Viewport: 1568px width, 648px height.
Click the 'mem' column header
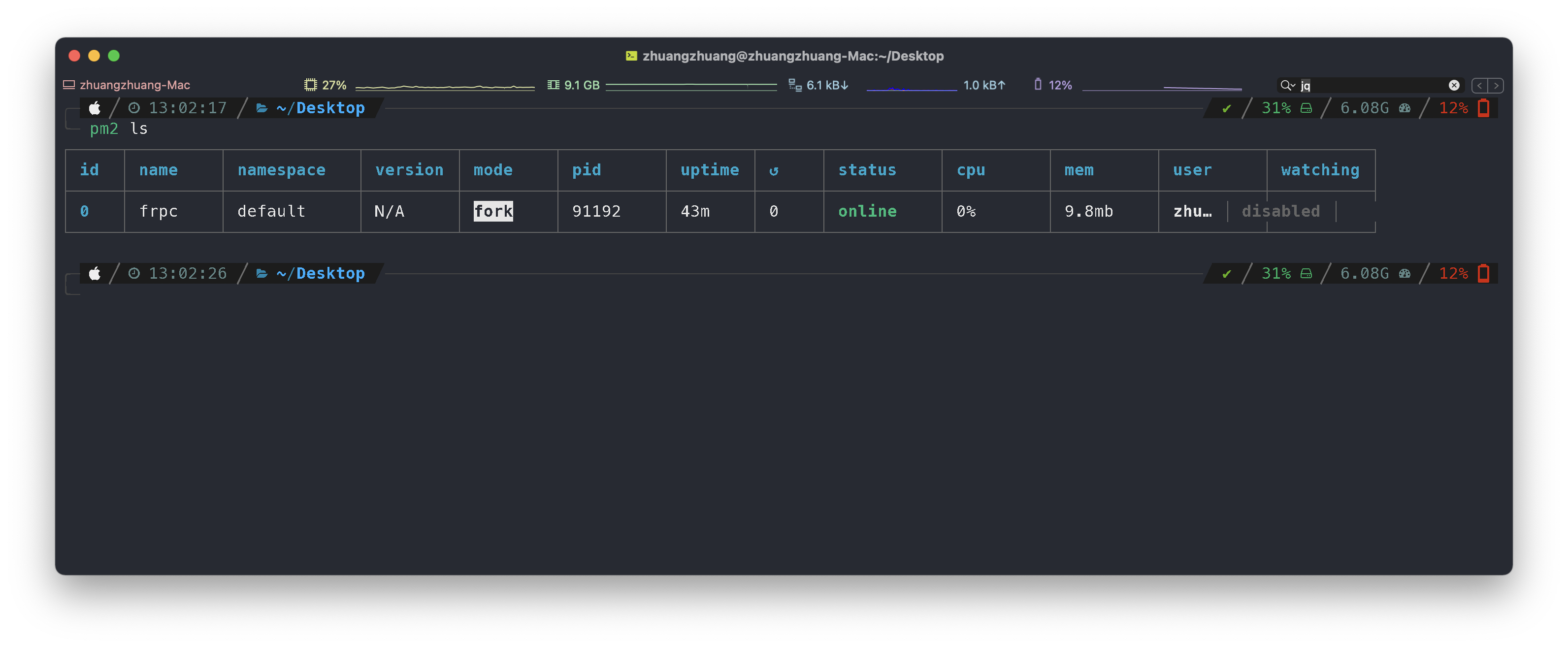tap(1079, 170)
